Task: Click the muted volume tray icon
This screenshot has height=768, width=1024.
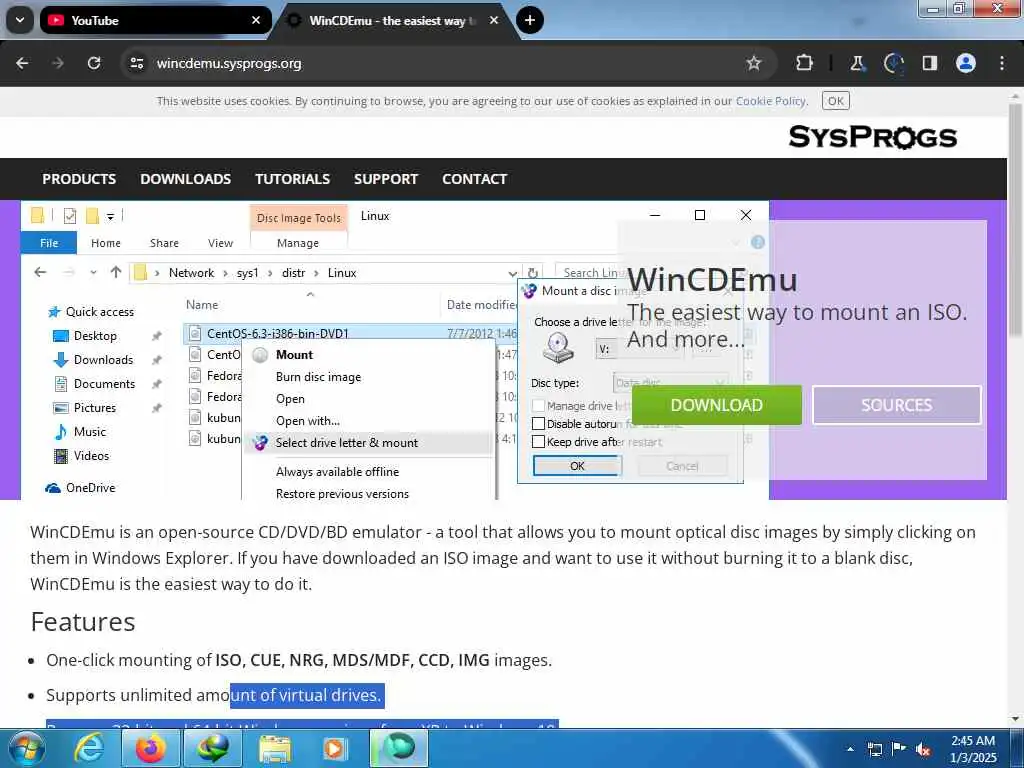Action: 923,749
